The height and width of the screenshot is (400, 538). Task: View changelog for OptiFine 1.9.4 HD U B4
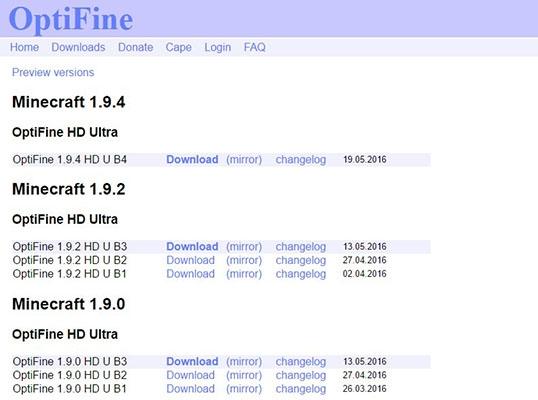pos(301,160)
